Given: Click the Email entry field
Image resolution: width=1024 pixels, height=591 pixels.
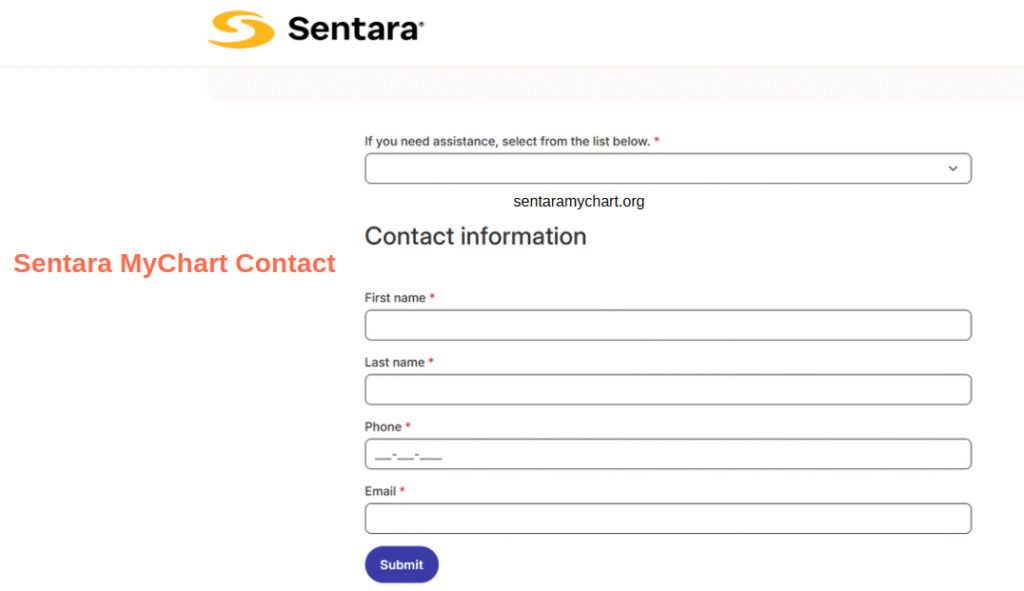Looking at the screenshot, I should click(x=668, y=518).
